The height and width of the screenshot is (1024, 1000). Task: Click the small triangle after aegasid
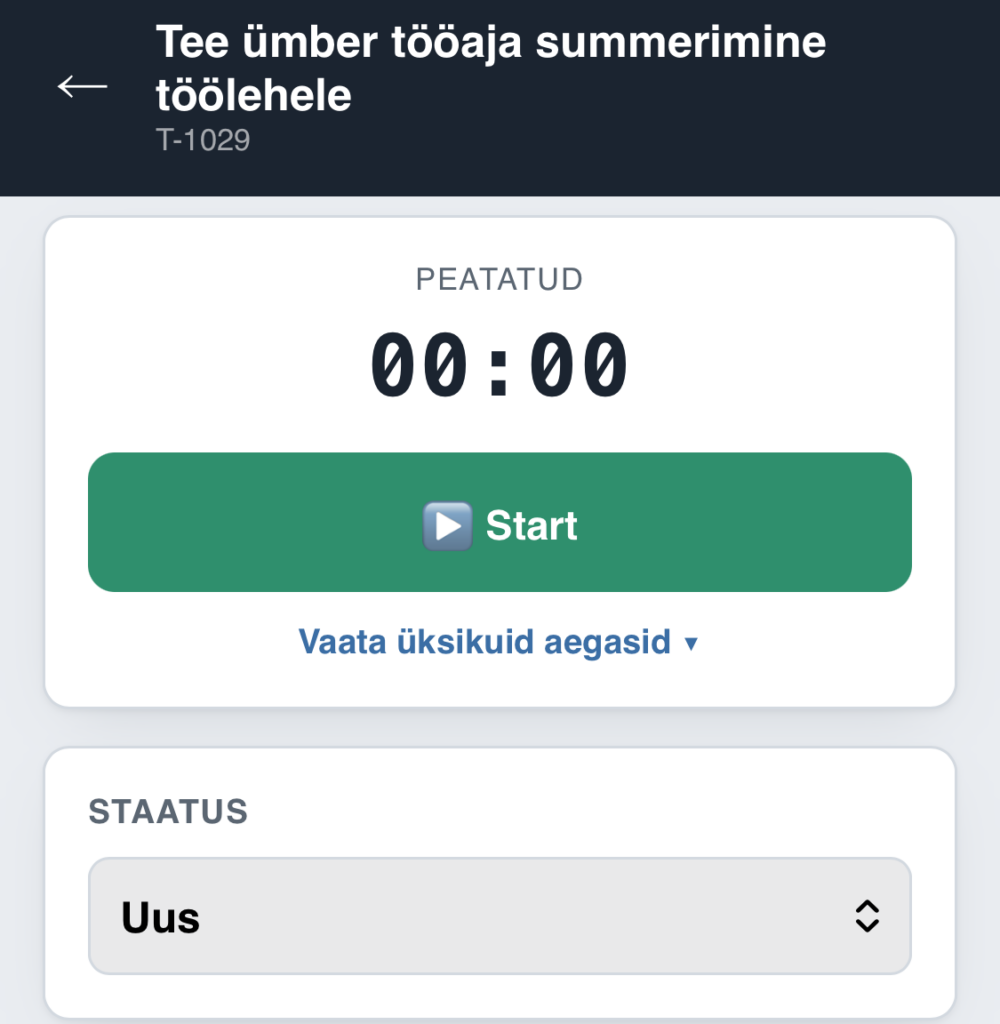coord(691,645)
